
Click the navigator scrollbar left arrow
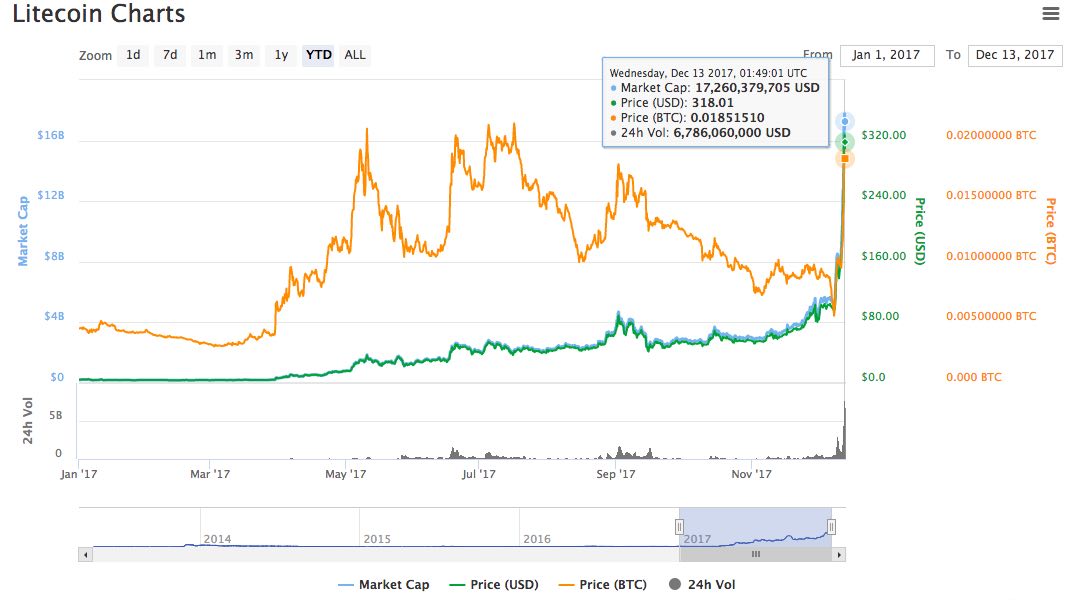tap(85, 554)
